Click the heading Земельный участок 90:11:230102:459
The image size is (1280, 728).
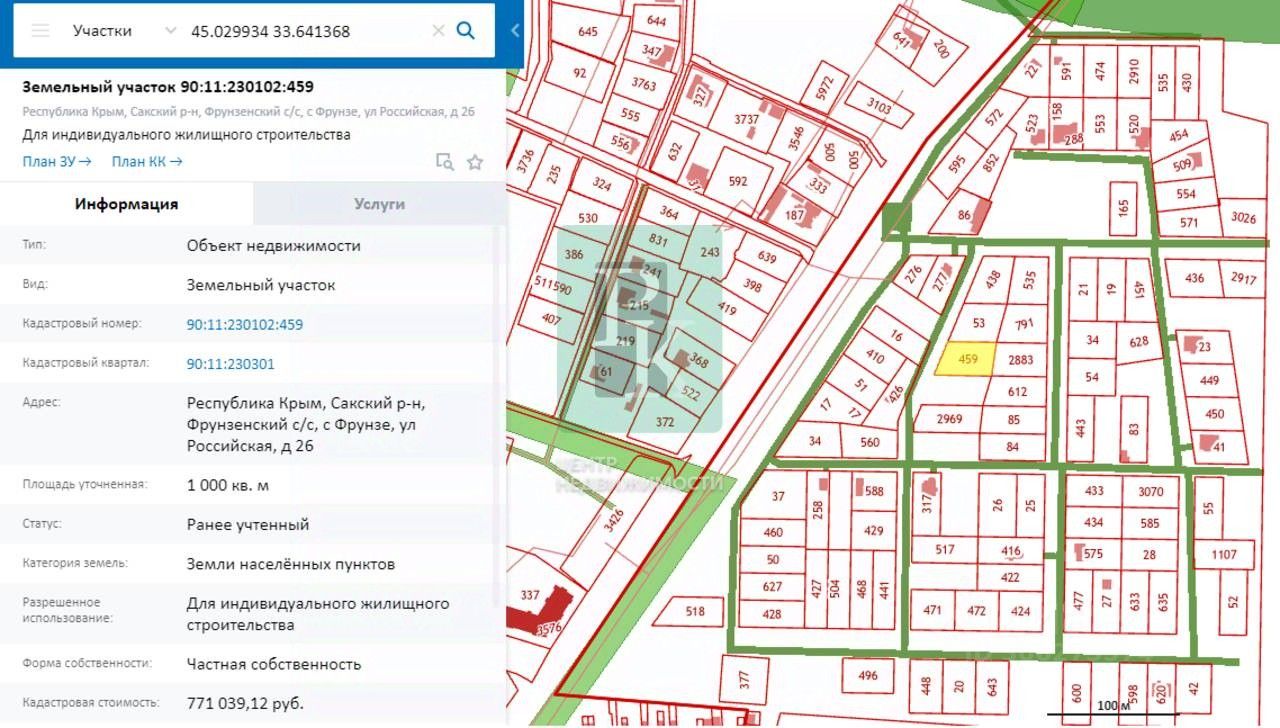pyautogui.click(x=168, y=87)
